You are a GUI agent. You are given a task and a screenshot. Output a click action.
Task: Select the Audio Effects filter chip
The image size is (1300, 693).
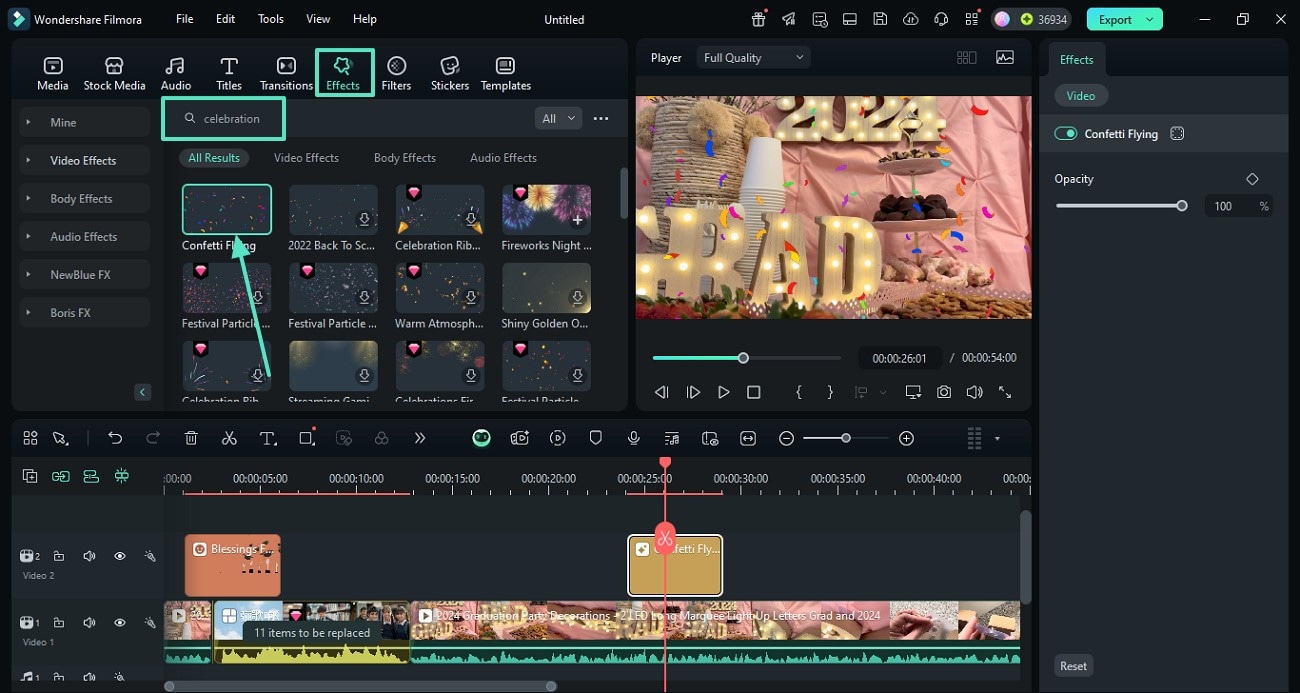504,158
